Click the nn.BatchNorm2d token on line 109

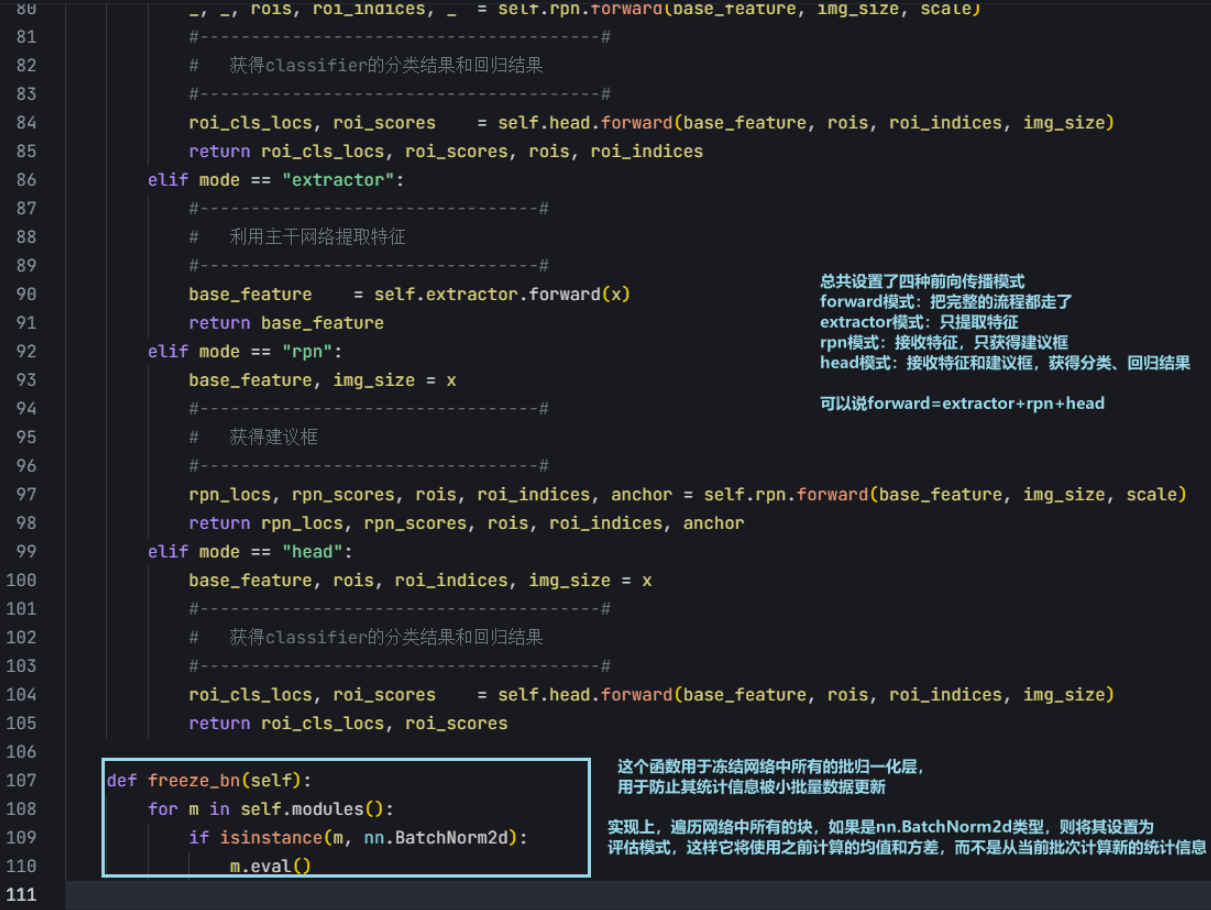point(434,837)
